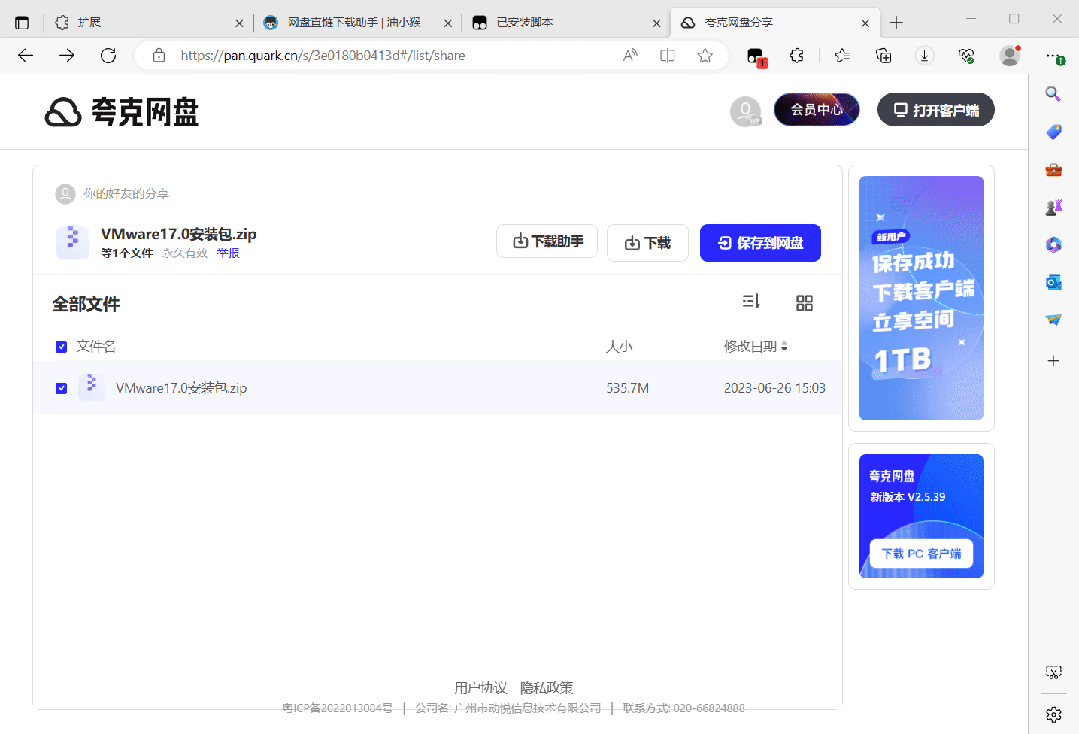Open the browser Downloads icon

[x=924, y=55]
